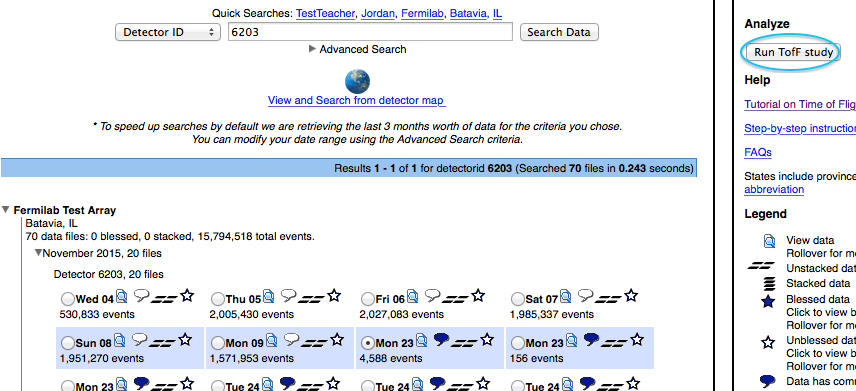Open view data icon for Wed 04
Screen dimensions: 856x391
pos(122,297)
